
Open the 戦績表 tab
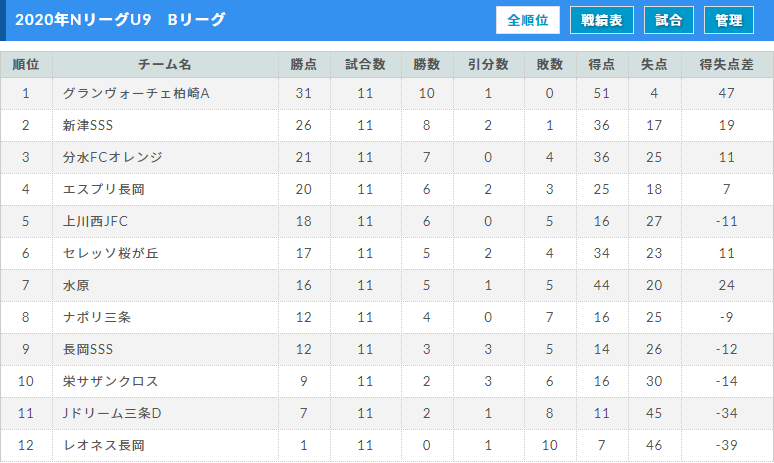(602, 20)
